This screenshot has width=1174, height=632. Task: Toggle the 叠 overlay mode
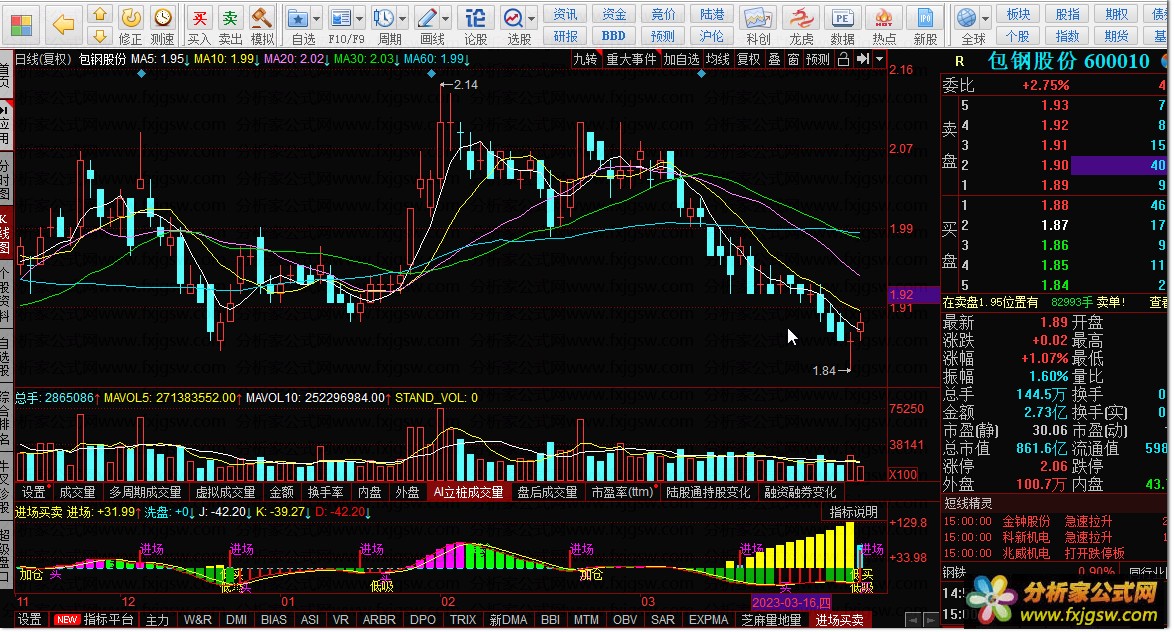774,59
